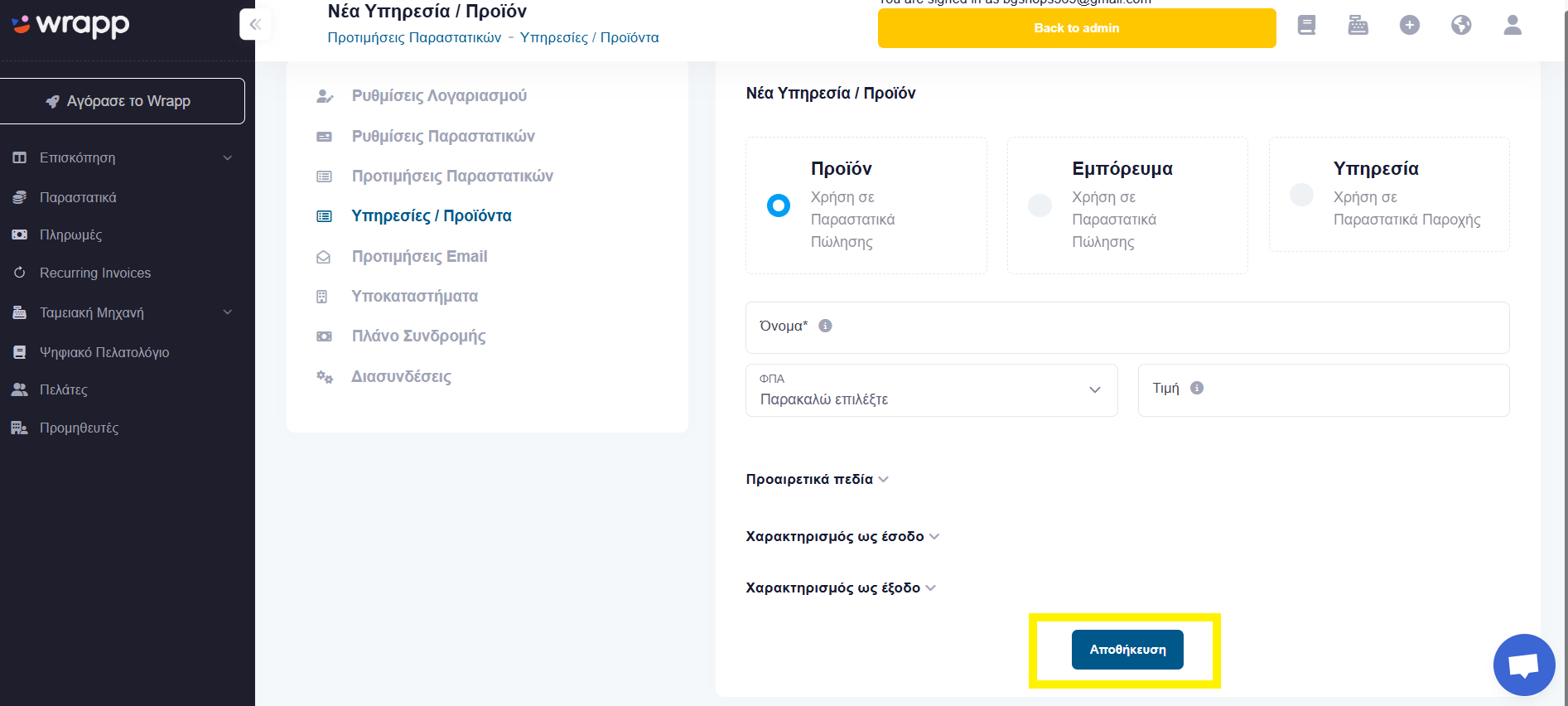Expand the Επισκόπηση sidebar chevron
This screenshot has width=1568, height=706.
228,157
